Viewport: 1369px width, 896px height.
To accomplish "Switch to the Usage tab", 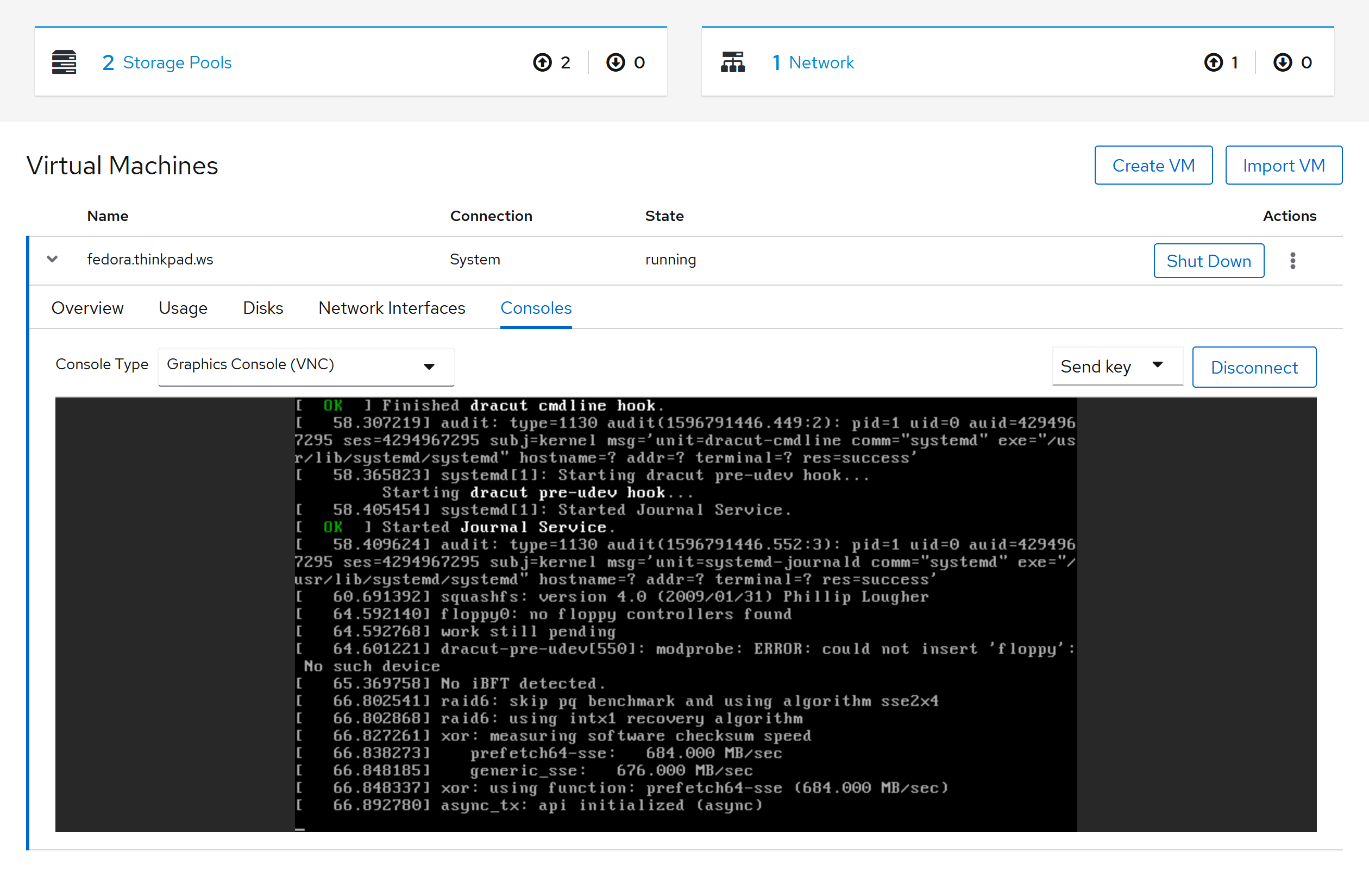I will [x=183, y=308].
